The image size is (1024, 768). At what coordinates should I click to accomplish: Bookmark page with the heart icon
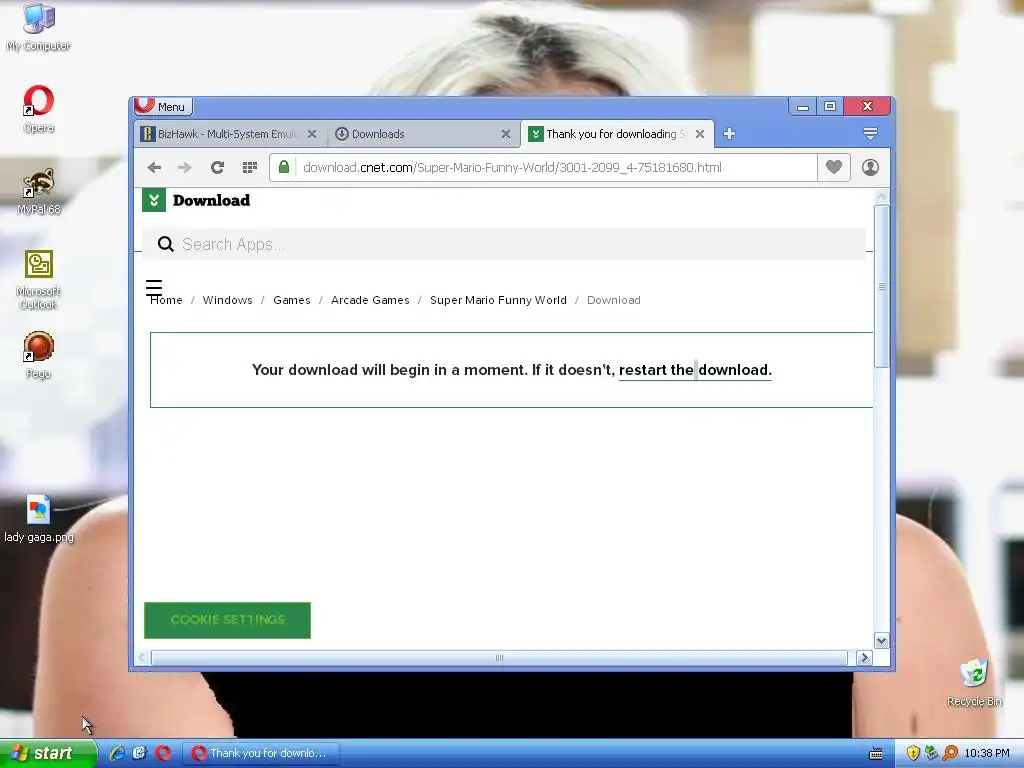834,167
